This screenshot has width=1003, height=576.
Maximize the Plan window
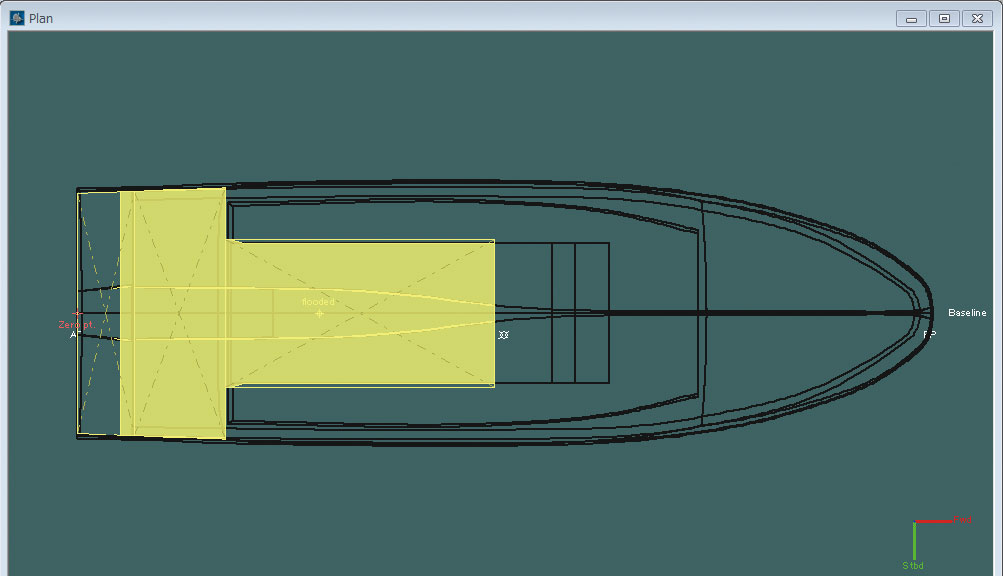coord(944,19)
